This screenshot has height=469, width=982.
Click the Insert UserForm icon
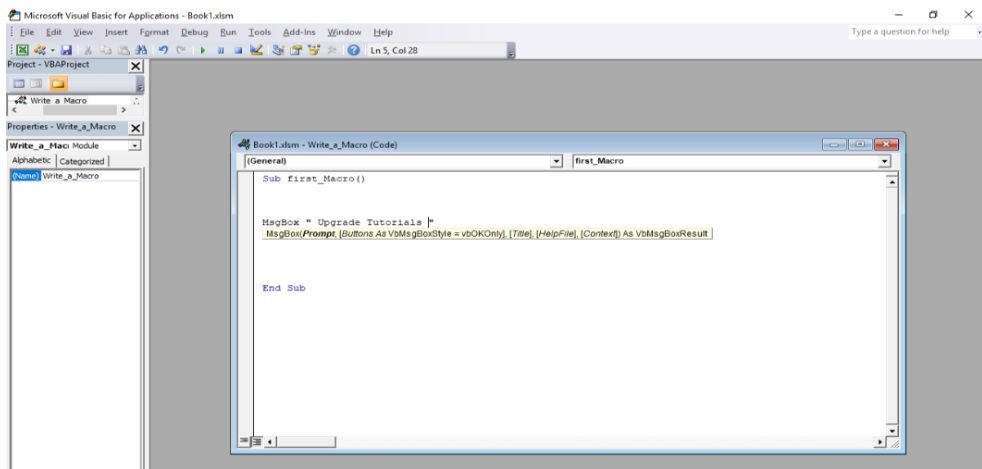(39, 50)
